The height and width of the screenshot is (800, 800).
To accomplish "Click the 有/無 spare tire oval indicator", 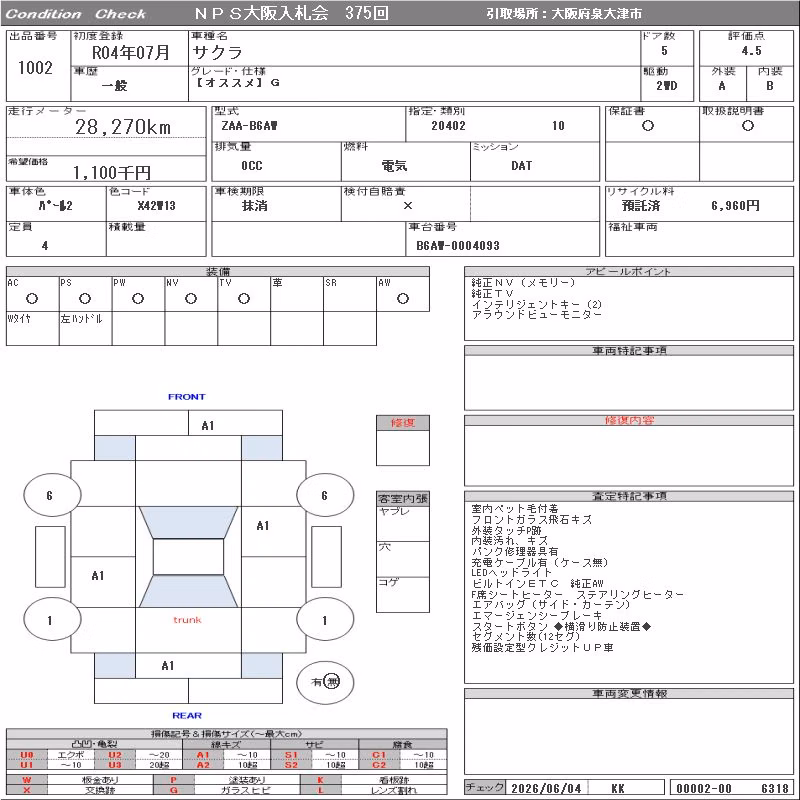I will point(325,682).
